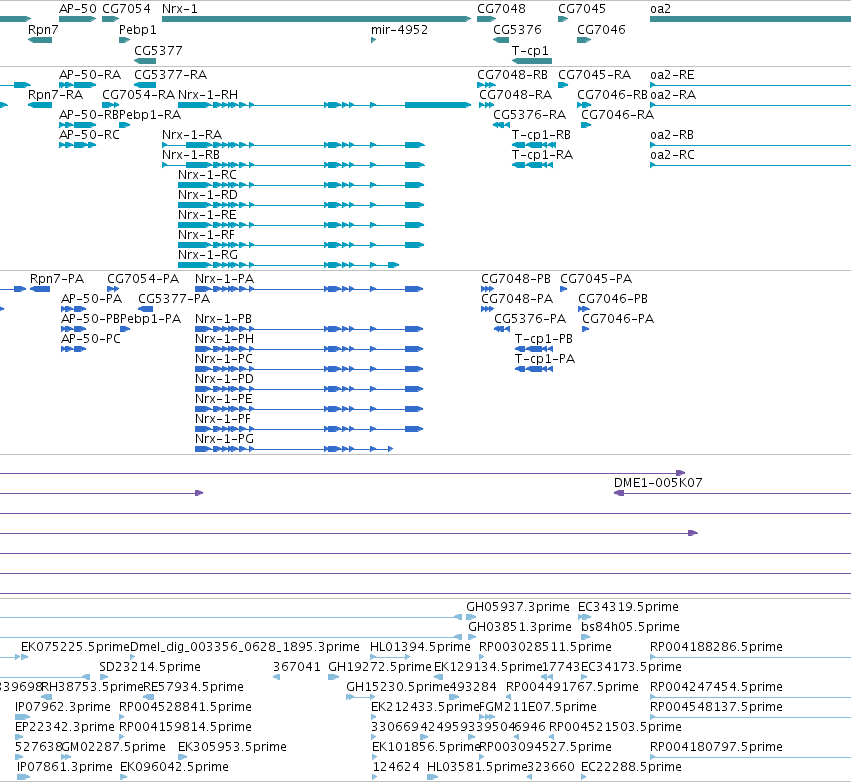This screenshot has width=851, height=782.
Task: Select the RP004180797.5prime EST label
Action: pyautogui.click(x=716, y=747)
